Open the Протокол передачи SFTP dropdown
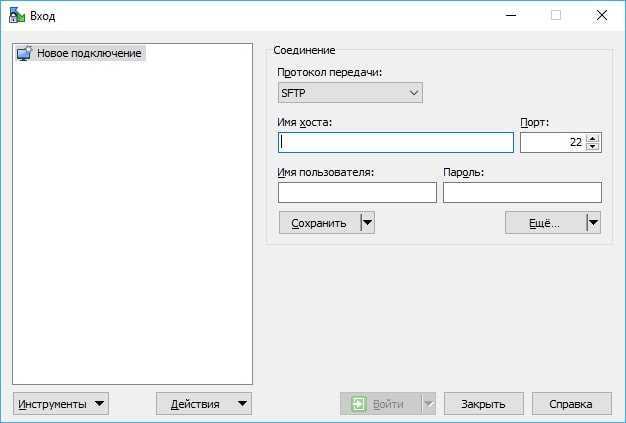This screenshot has width=626, height=423. pyautogui.click(x=350, y=93)
